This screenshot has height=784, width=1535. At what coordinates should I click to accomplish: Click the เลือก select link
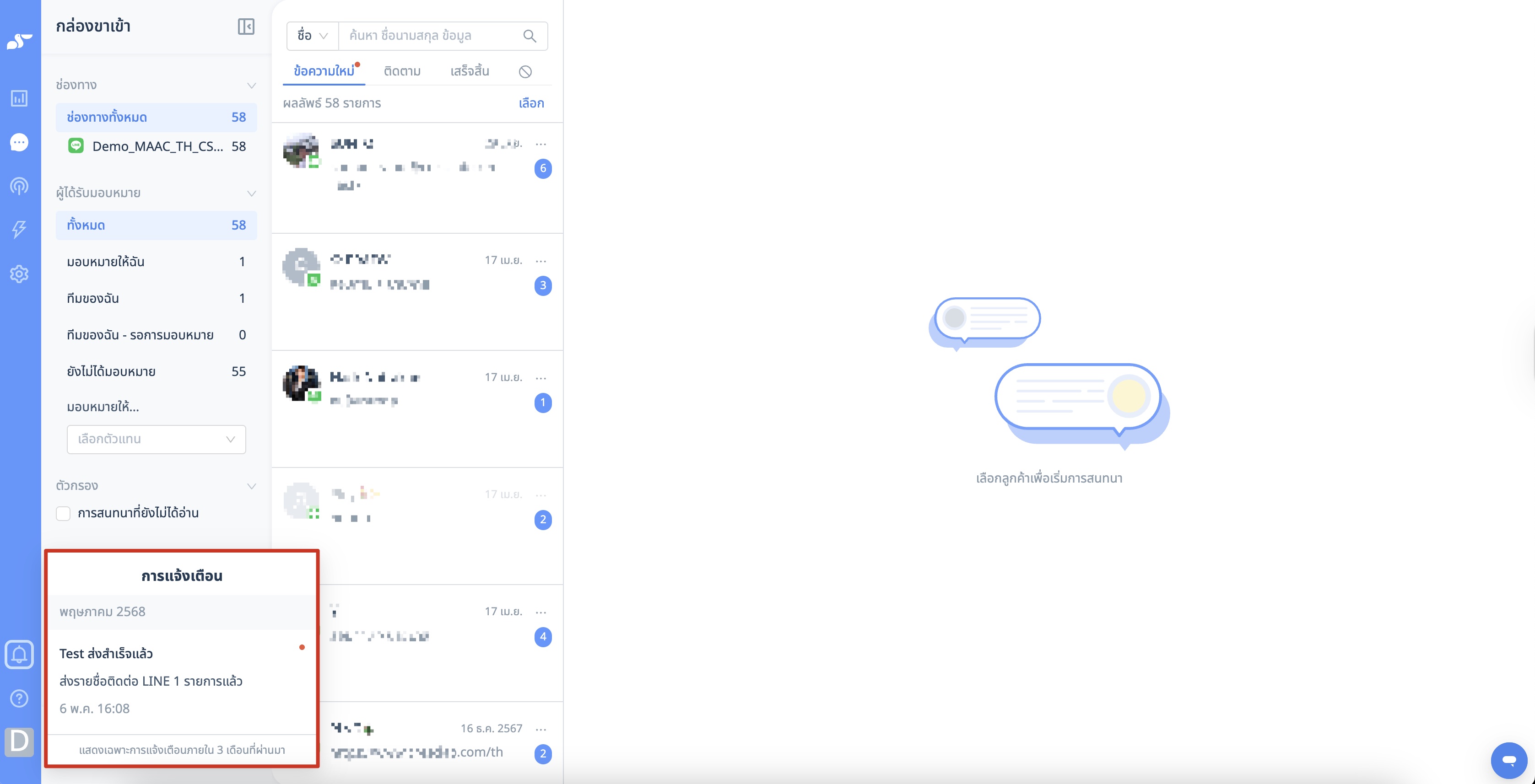click(x=531, y=103)
